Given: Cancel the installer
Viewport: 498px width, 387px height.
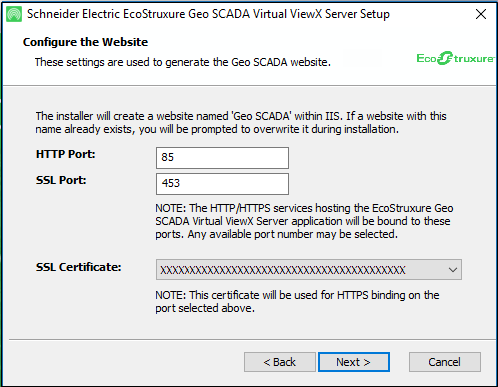Looking at the screenshot, I should pos(445,362).
